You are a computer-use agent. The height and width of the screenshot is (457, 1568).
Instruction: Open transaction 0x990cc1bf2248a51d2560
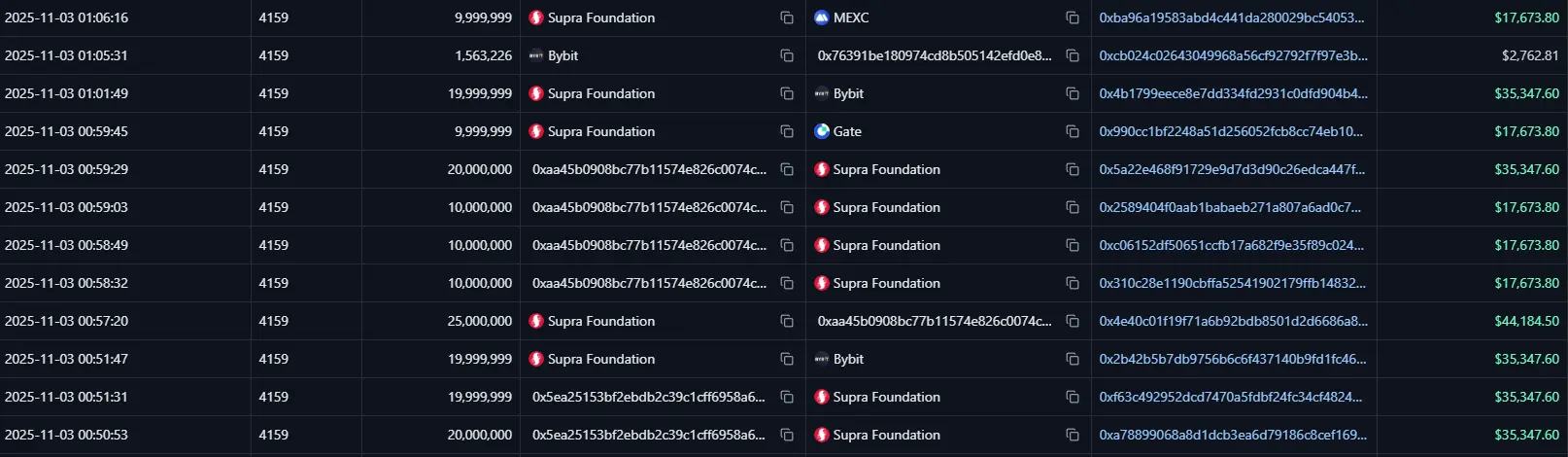pos(1230,131)
